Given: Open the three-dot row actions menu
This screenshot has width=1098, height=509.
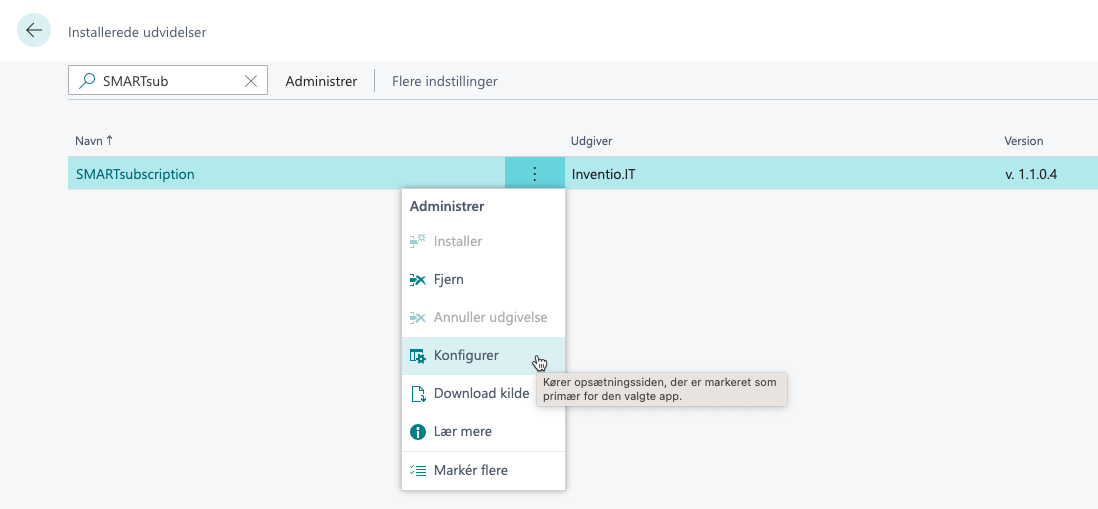Looking at the screenshot, I should coord(535,174).
